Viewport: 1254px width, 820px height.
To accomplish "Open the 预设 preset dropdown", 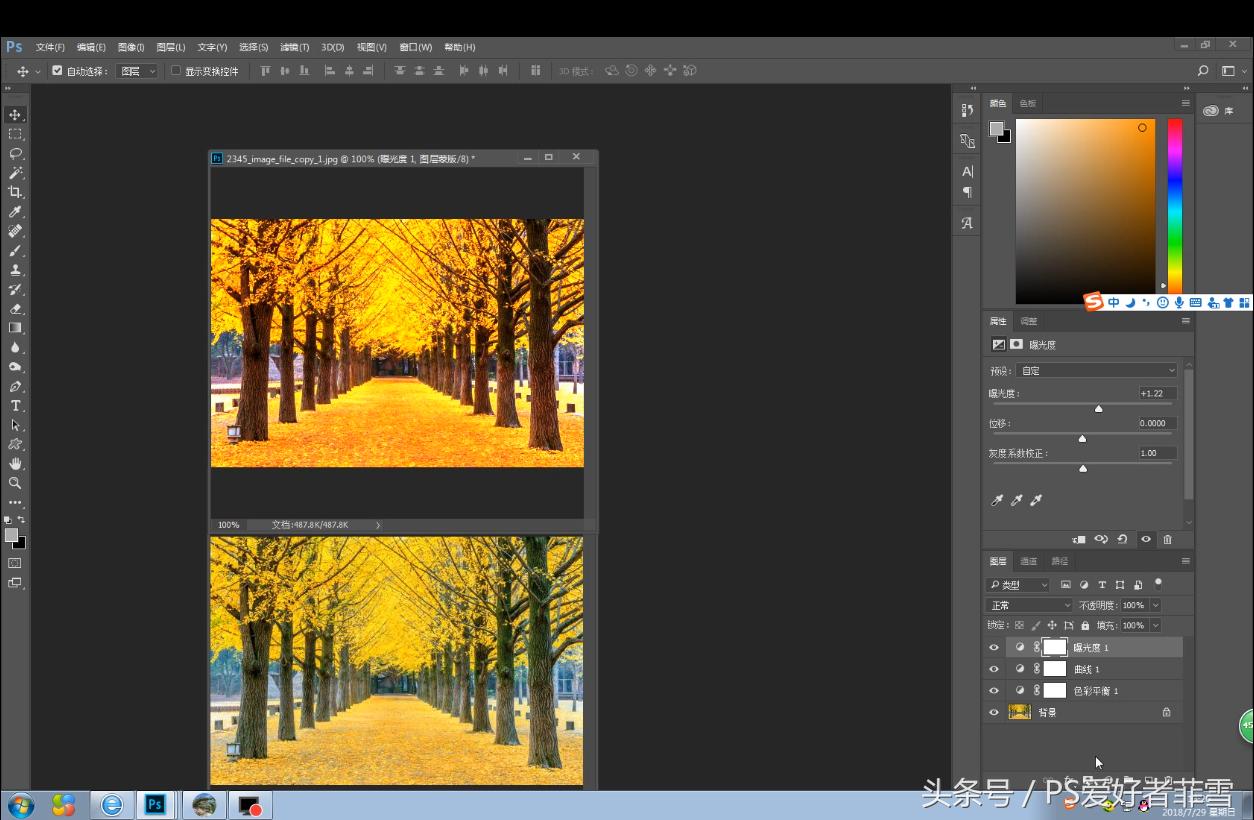I will pyautogui.click(x=1098, y=371).
